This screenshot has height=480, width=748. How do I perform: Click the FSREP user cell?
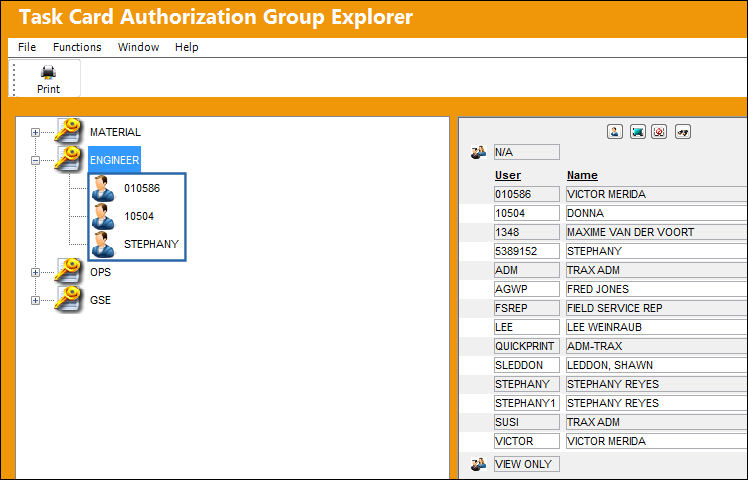527,308
